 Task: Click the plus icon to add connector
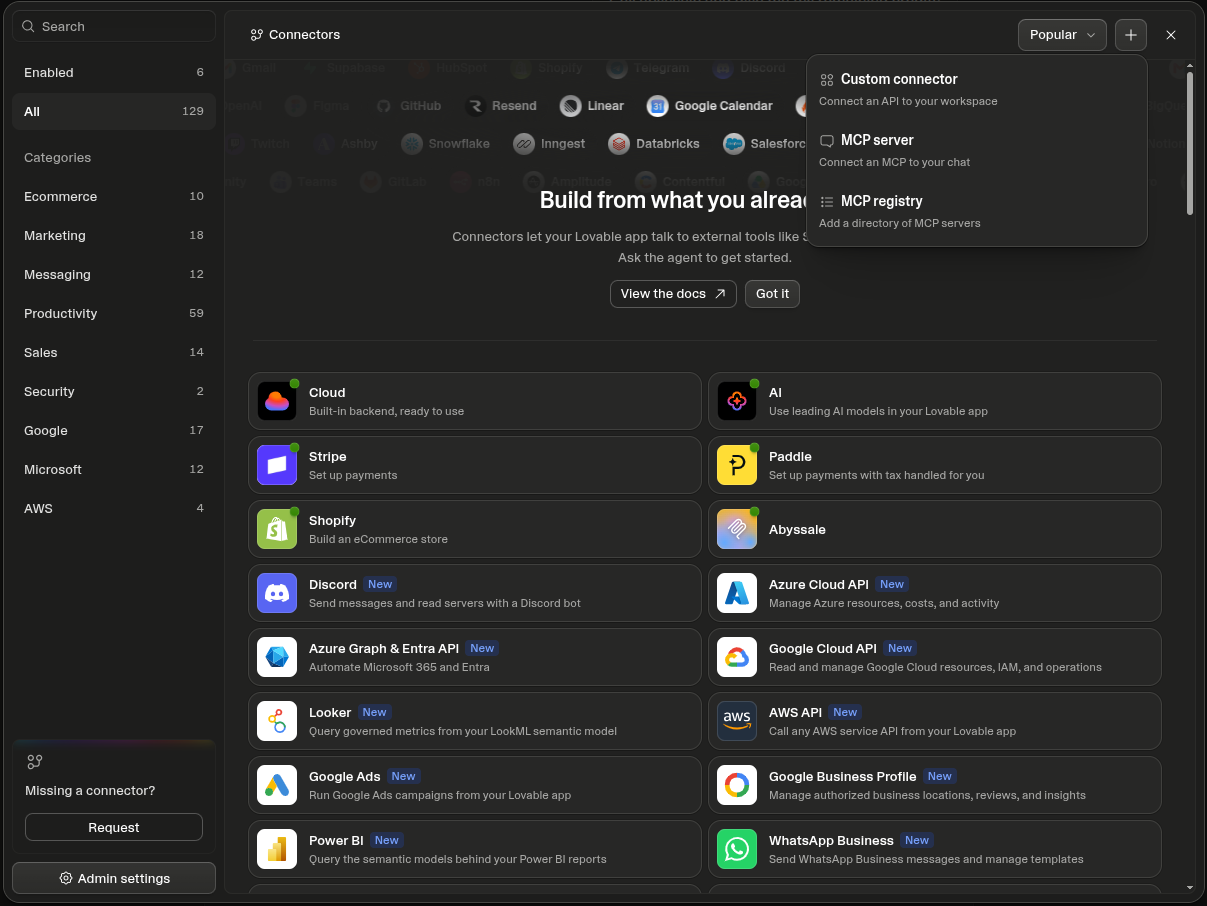[1131, 35]
